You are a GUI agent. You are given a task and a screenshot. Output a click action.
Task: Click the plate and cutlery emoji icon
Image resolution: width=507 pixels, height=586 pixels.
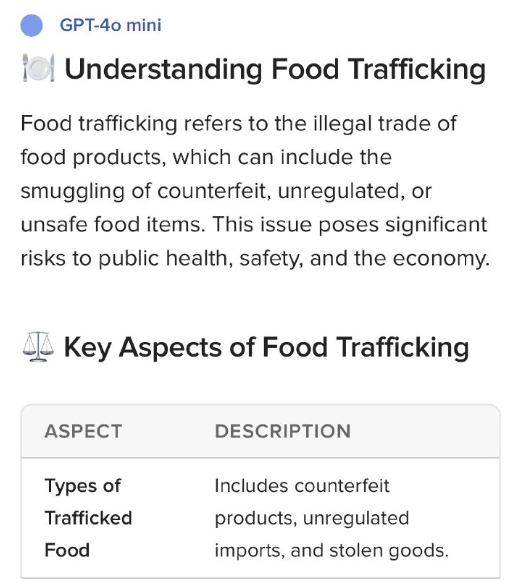(x=38, y=68)
